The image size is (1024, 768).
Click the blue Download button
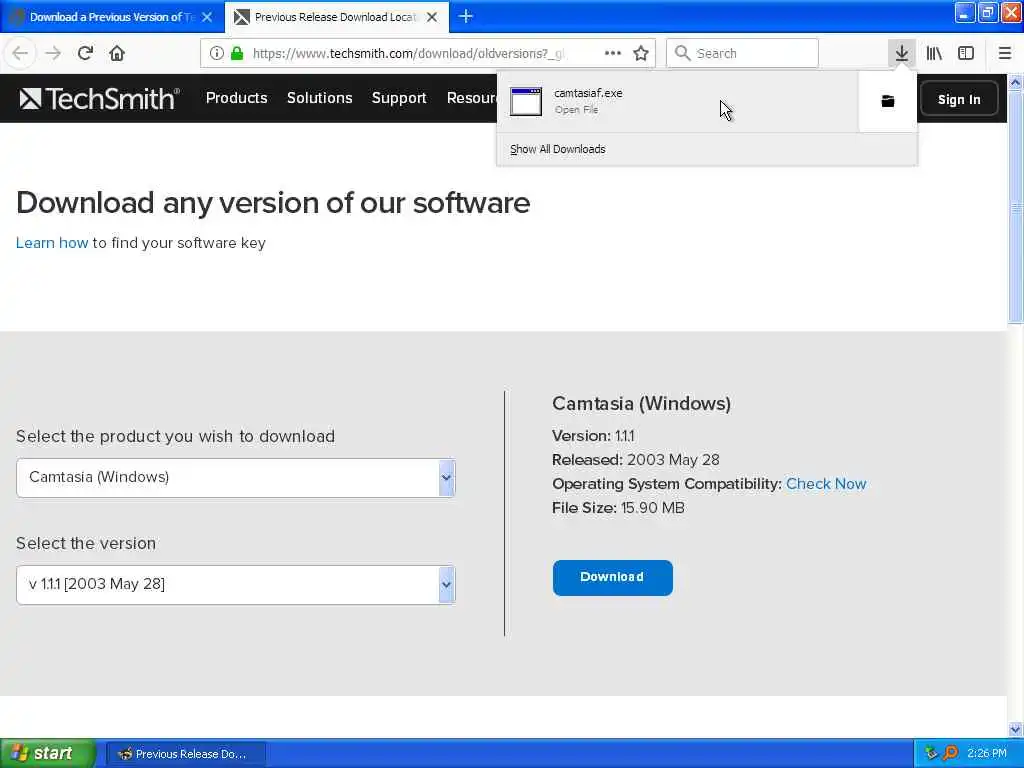[x=613, y=577]
